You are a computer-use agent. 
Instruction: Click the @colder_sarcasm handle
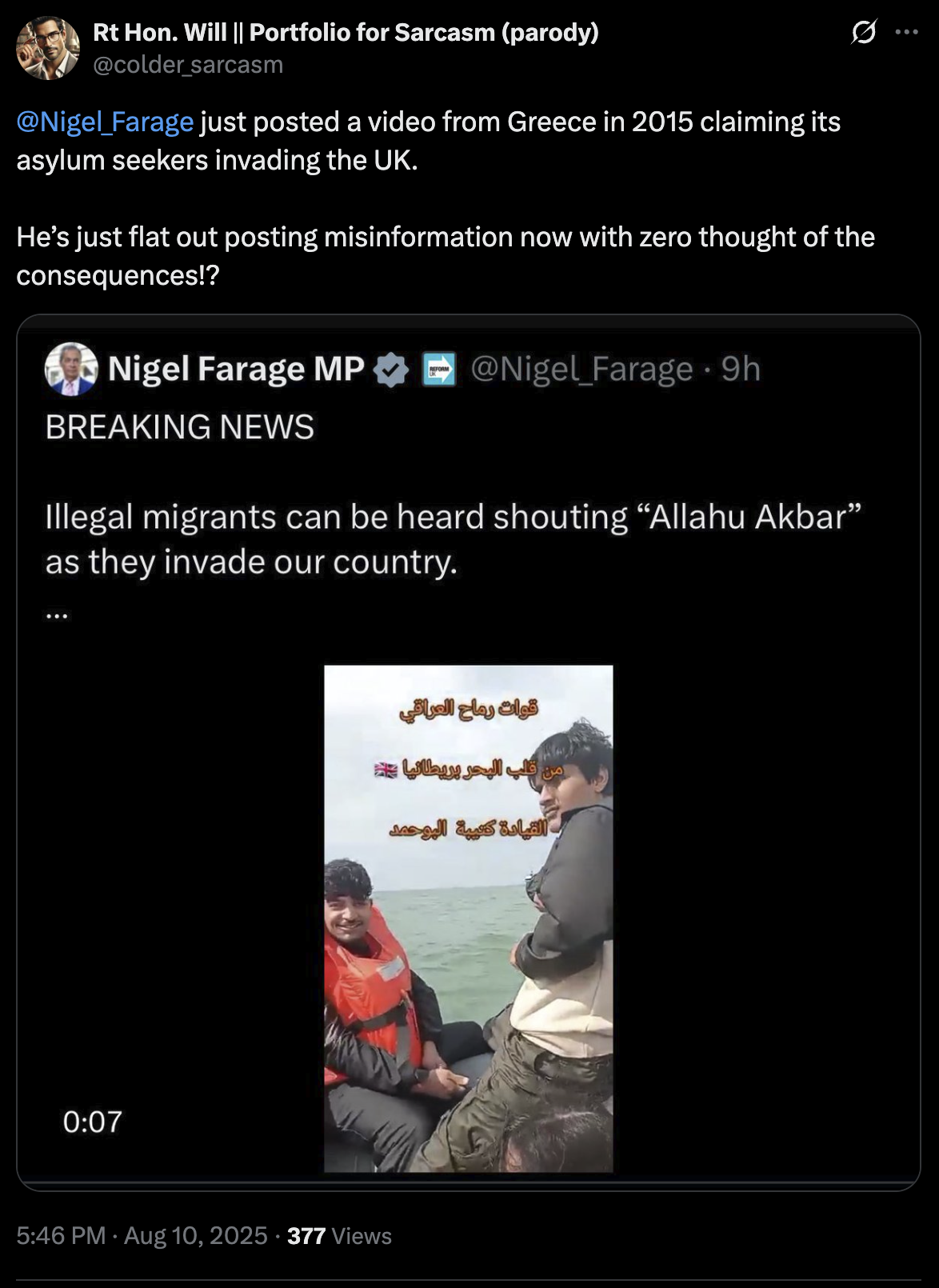[188, 65]
